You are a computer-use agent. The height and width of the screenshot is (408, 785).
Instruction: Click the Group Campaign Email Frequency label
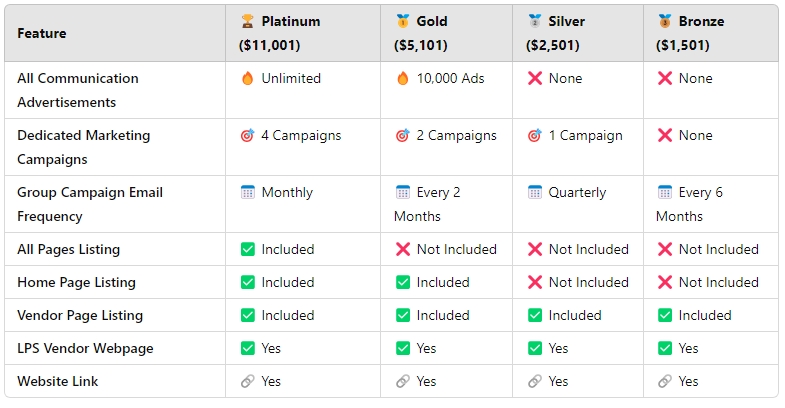[x=90, y=204]
